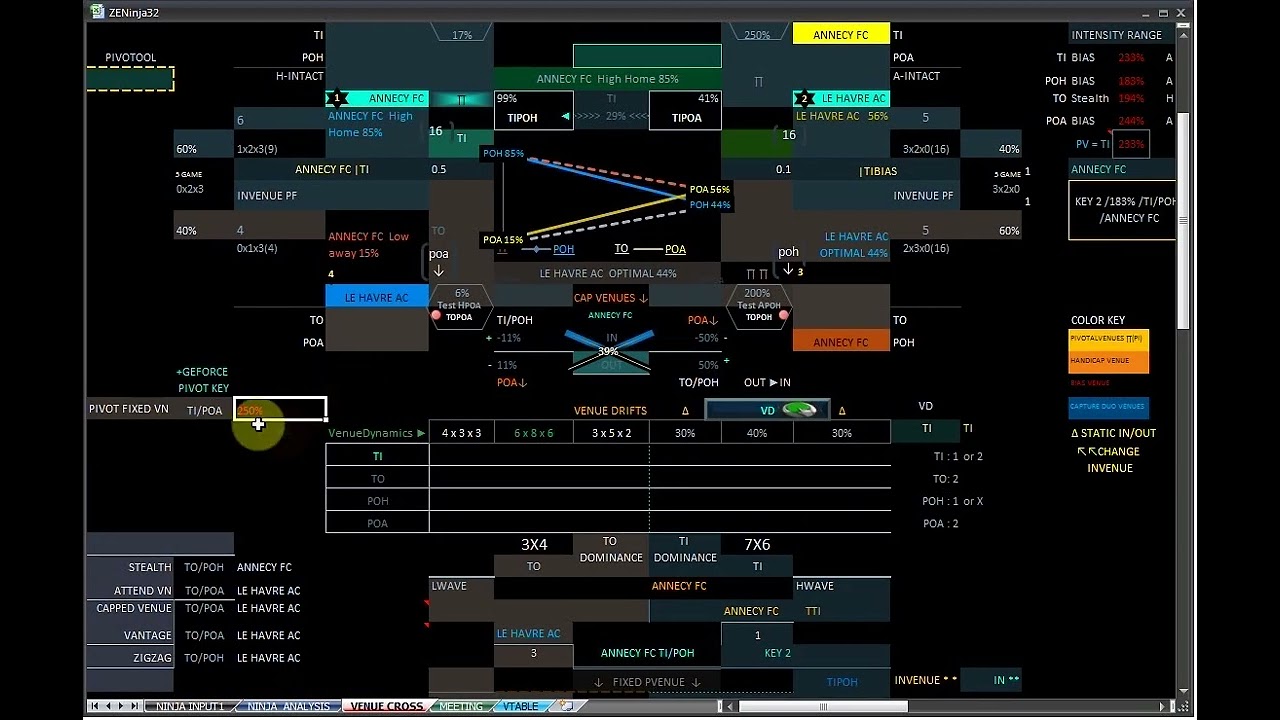Open the NINJA INPUT1 sheet tab
Screen dimensions: 1280x720
189,706
